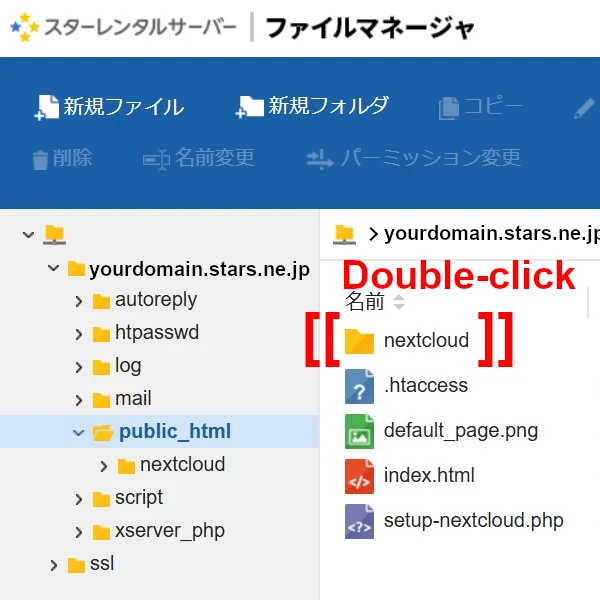
Task: Sort by 名前 column sort arrows
Action: [399, 302]
